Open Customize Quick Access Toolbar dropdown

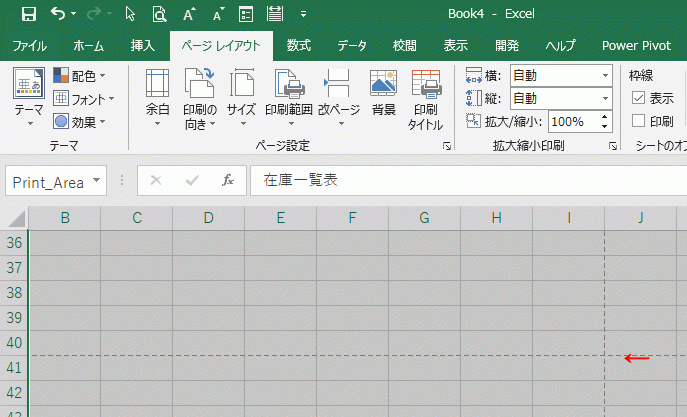pos(303,14)
